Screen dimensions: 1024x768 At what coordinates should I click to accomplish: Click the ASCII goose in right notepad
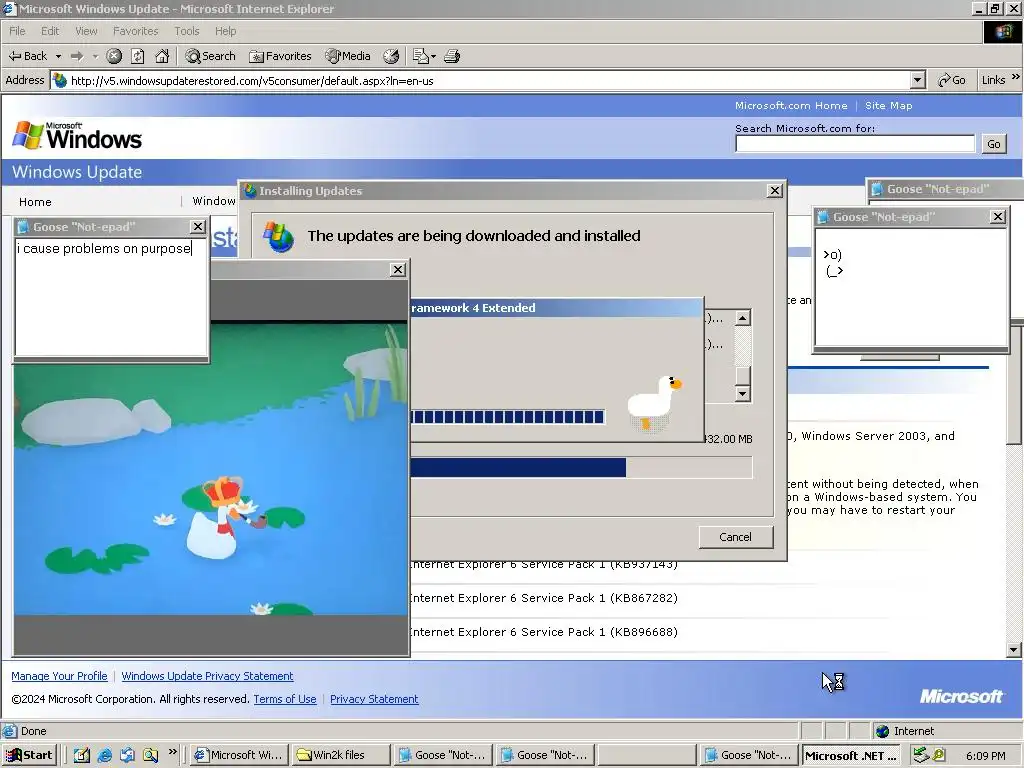(833, 263)
